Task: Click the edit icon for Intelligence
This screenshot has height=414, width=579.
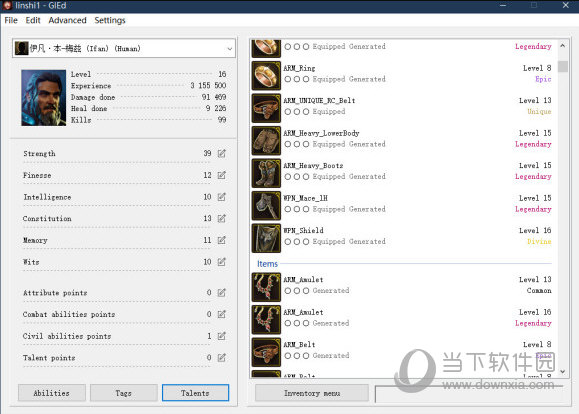Action: pyautogui.click(x=222, y=197)
